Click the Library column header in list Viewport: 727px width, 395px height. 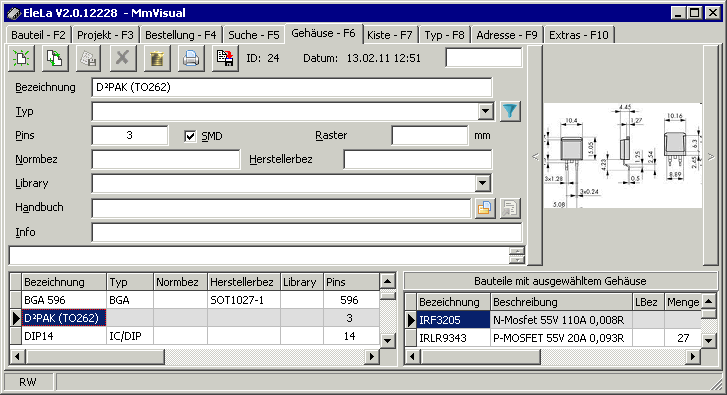[302, 282]
